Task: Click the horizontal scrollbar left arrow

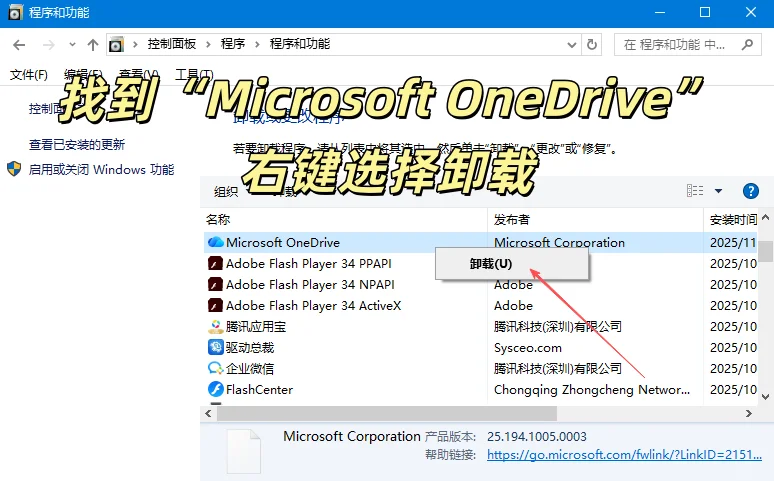Action: tap(208, 414)
